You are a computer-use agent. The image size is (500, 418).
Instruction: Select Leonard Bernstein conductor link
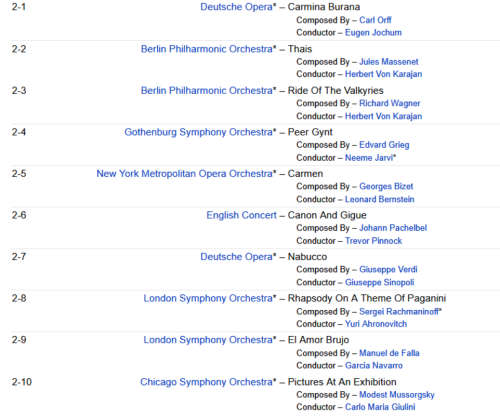(x=380, y=199)
